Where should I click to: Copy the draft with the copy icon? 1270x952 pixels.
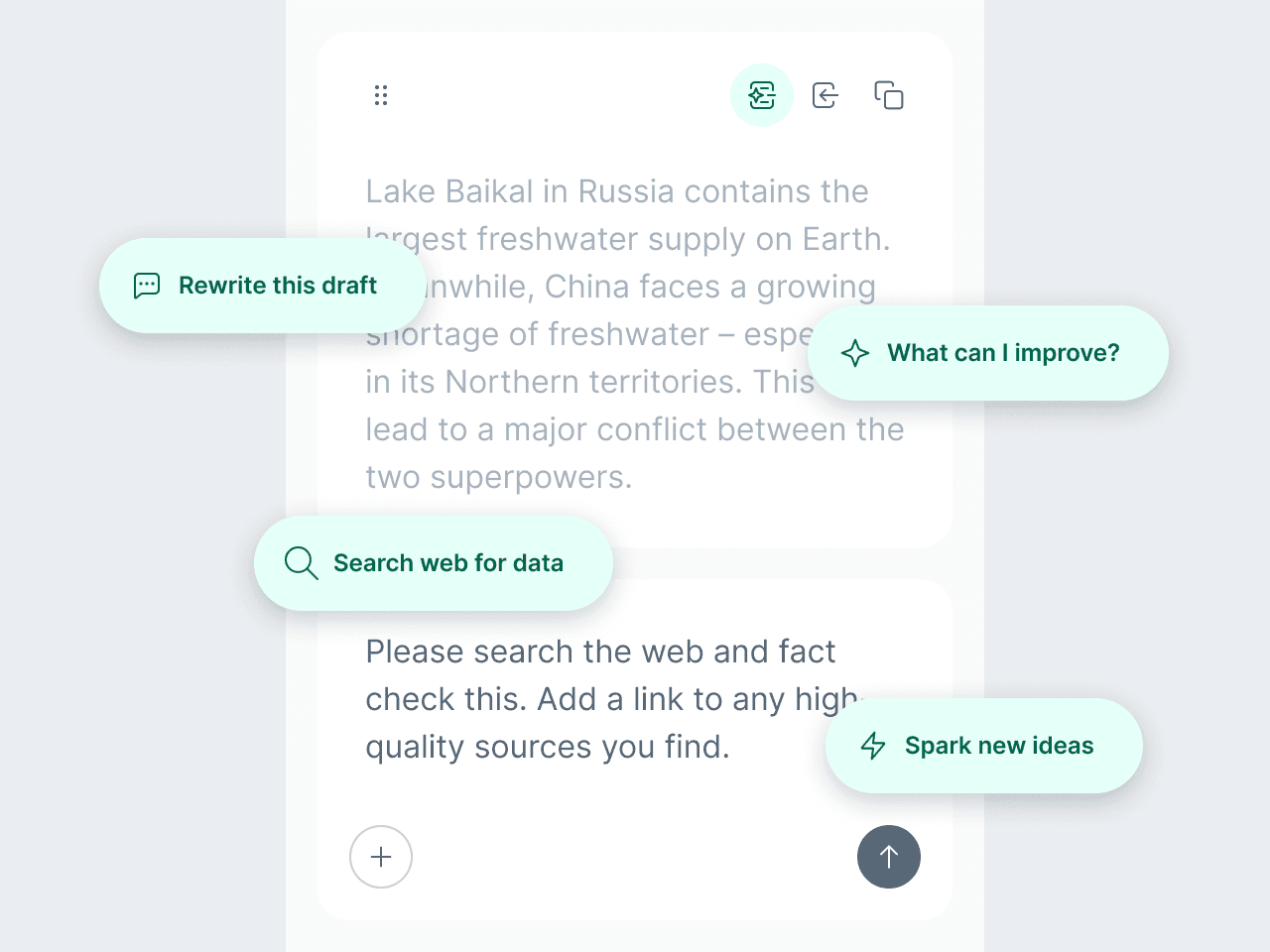click(x=889, y=95)
